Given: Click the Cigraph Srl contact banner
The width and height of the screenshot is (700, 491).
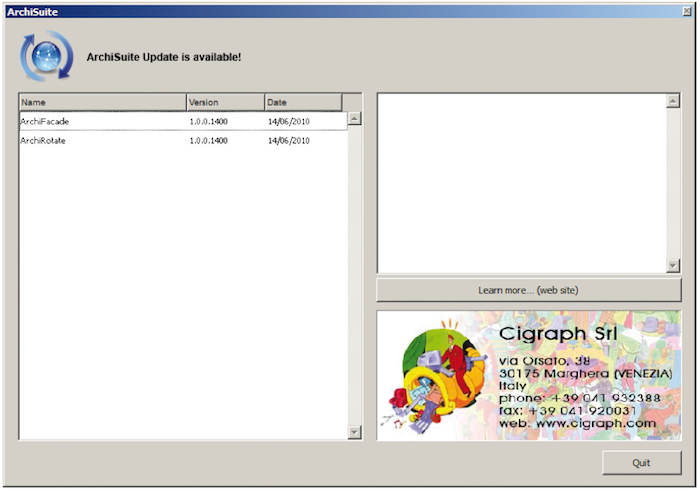Looking at the screenshot, I should pyautogui.click(x=529, y=376).
